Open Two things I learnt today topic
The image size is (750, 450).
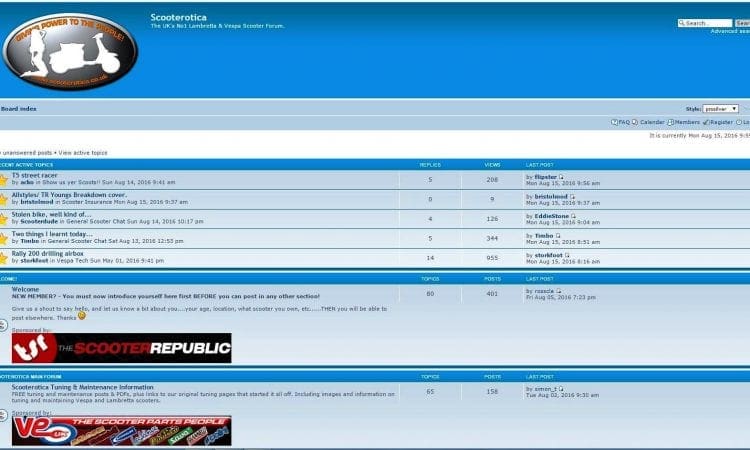pos(52,234)
